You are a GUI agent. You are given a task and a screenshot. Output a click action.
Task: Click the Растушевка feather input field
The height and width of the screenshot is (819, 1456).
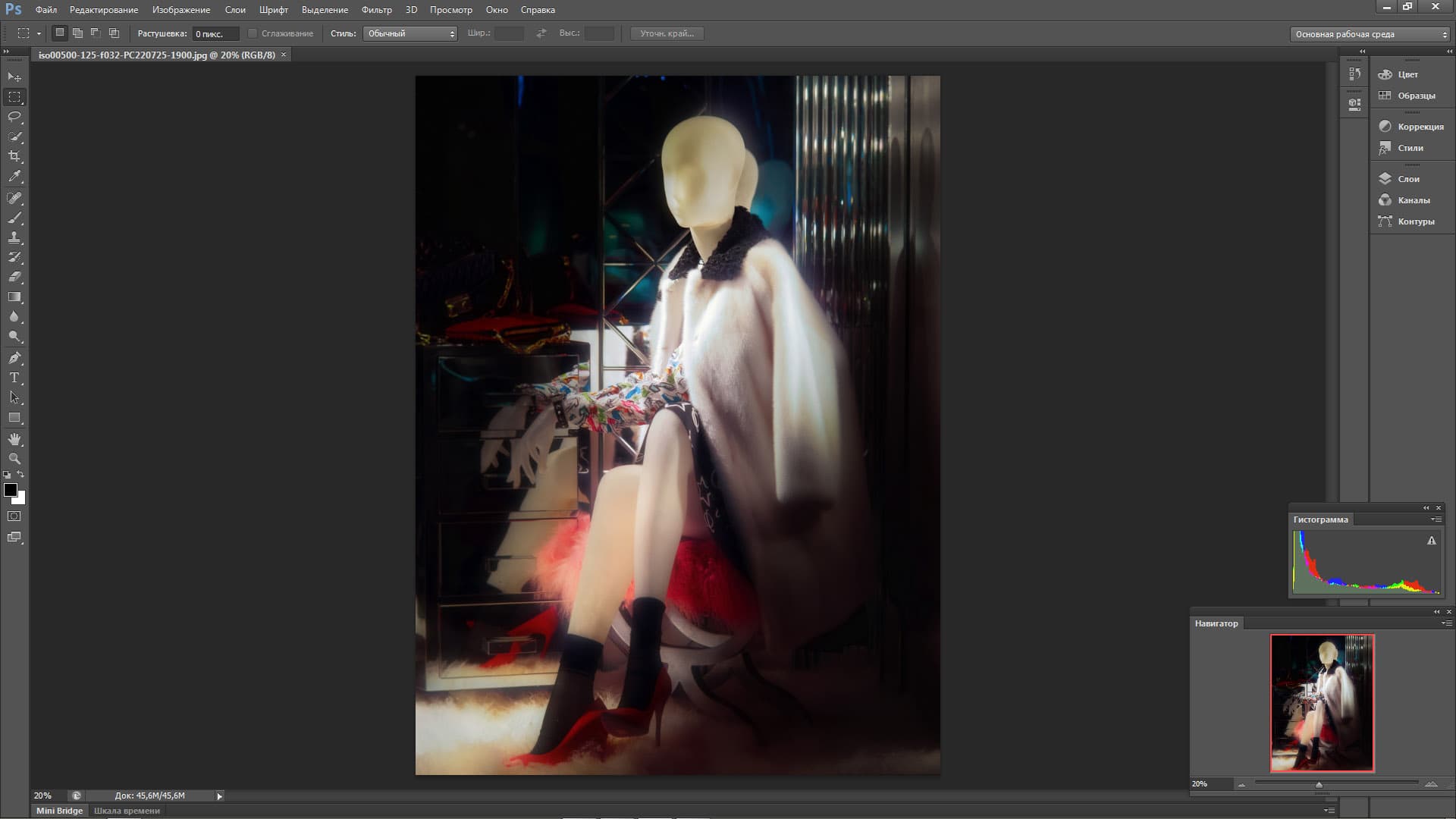click(215, 33)
